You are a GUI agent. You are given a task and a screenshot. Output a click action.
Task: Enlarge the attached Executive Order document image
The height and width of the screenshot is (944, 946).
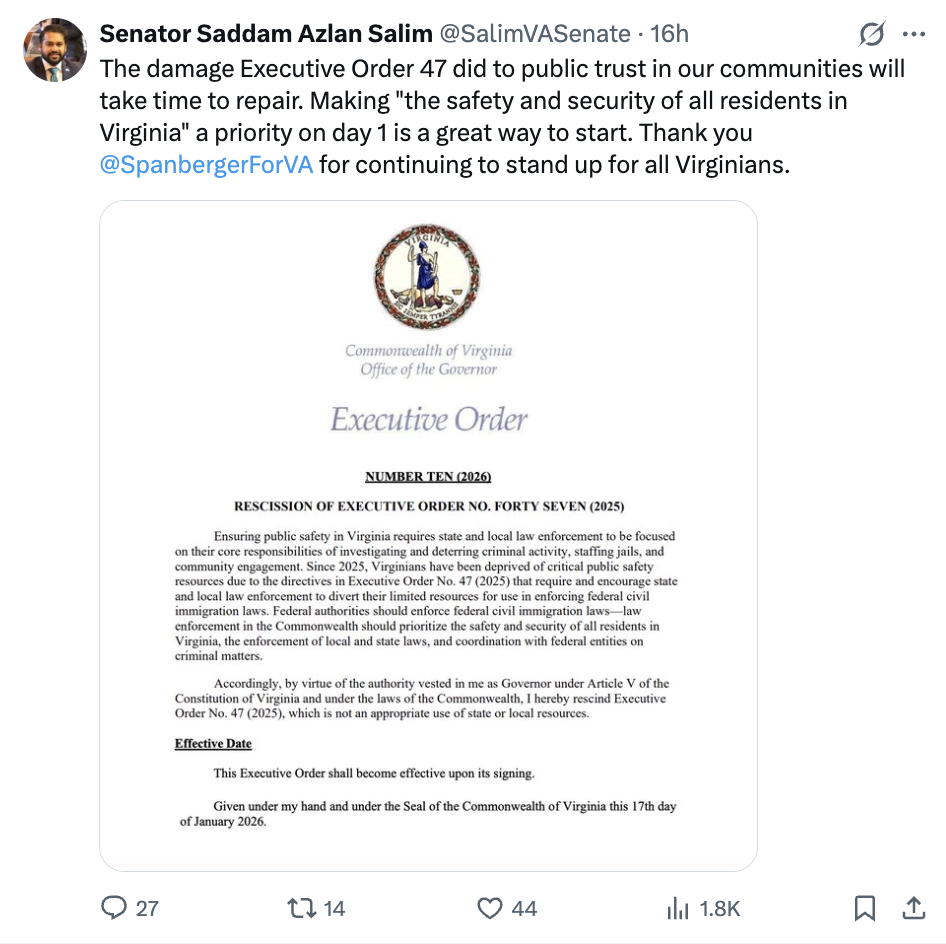point(428,600)
